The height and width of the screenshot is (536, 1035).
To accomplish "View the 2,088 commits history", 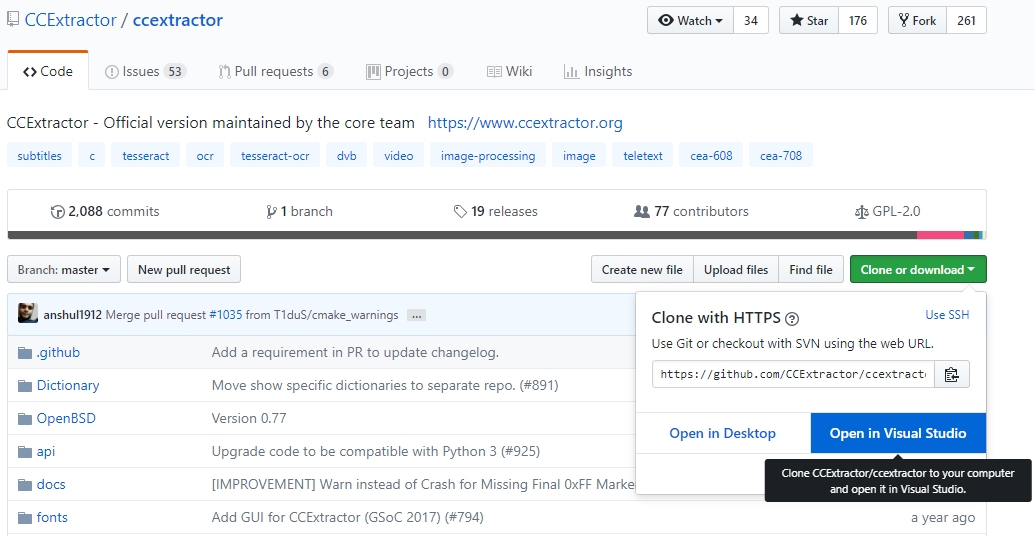I will click(x=105, y=211).
